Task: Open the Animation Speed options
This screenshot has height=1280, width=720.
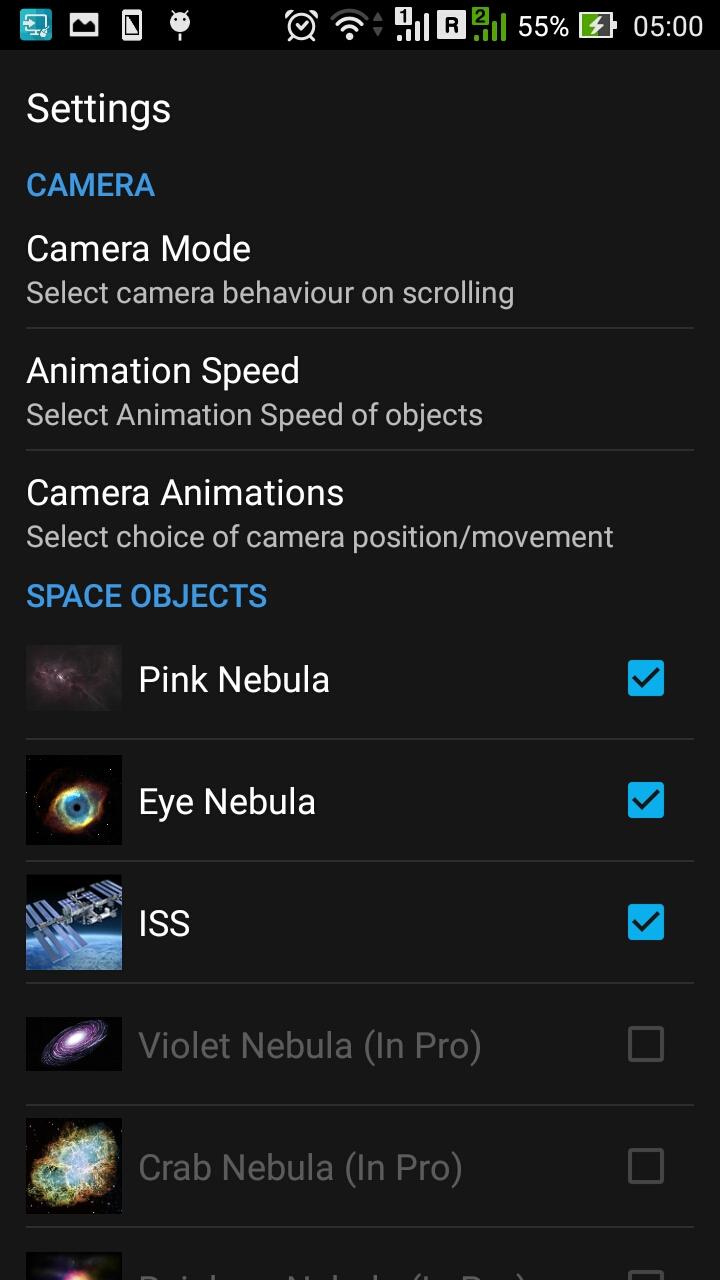Action: coord(255,391)
